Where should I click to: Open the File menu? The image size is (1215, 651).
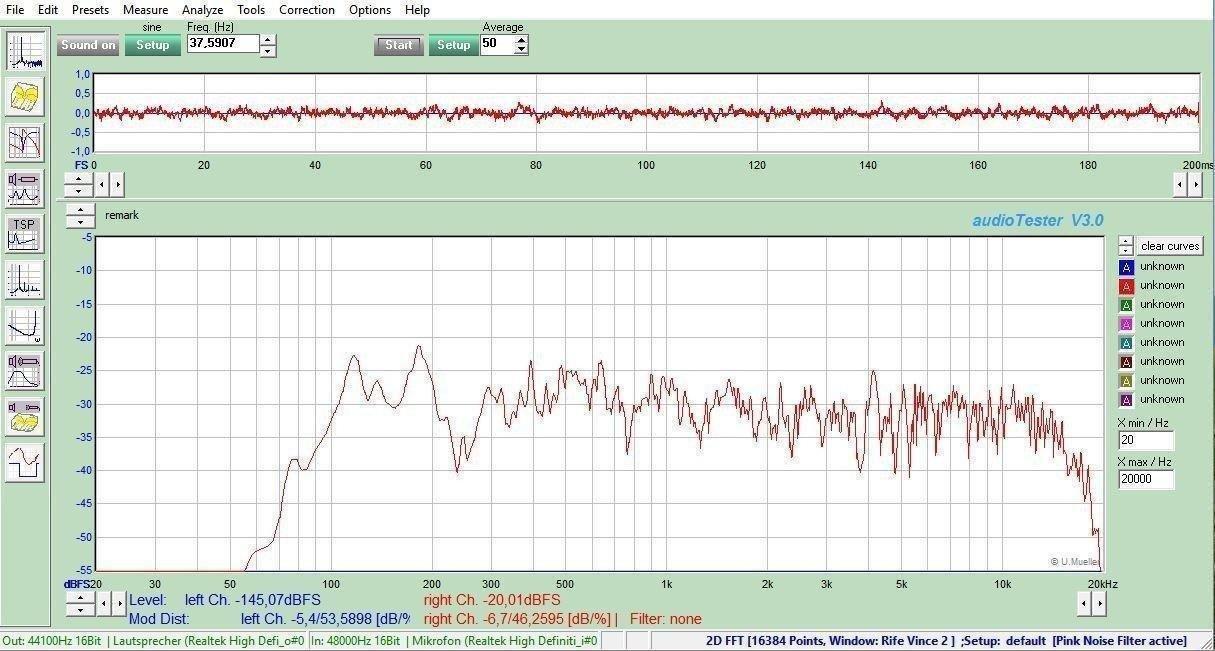[15, 10]
